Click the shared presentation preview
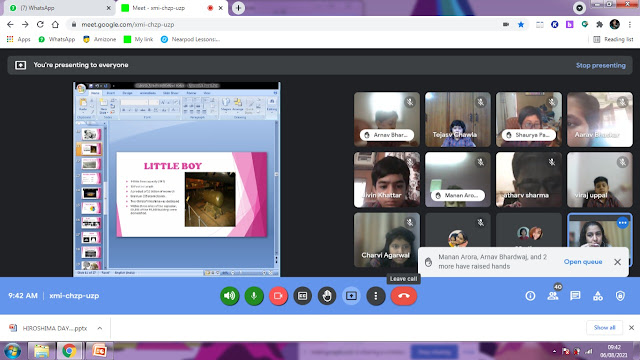This screenshot has height=360, width=640. coord(177,179)
